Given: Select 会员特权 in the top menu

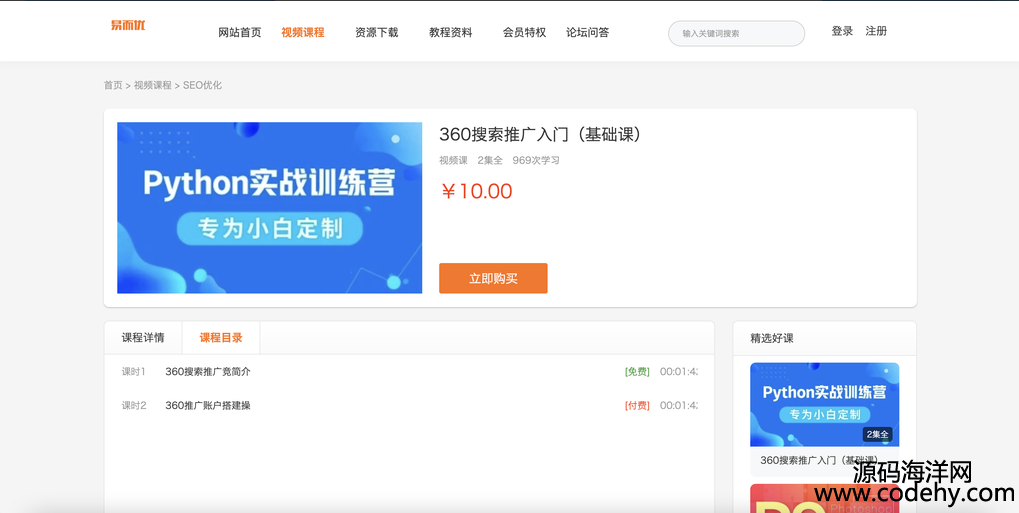Looking at the screenshot, I should 524,33.
